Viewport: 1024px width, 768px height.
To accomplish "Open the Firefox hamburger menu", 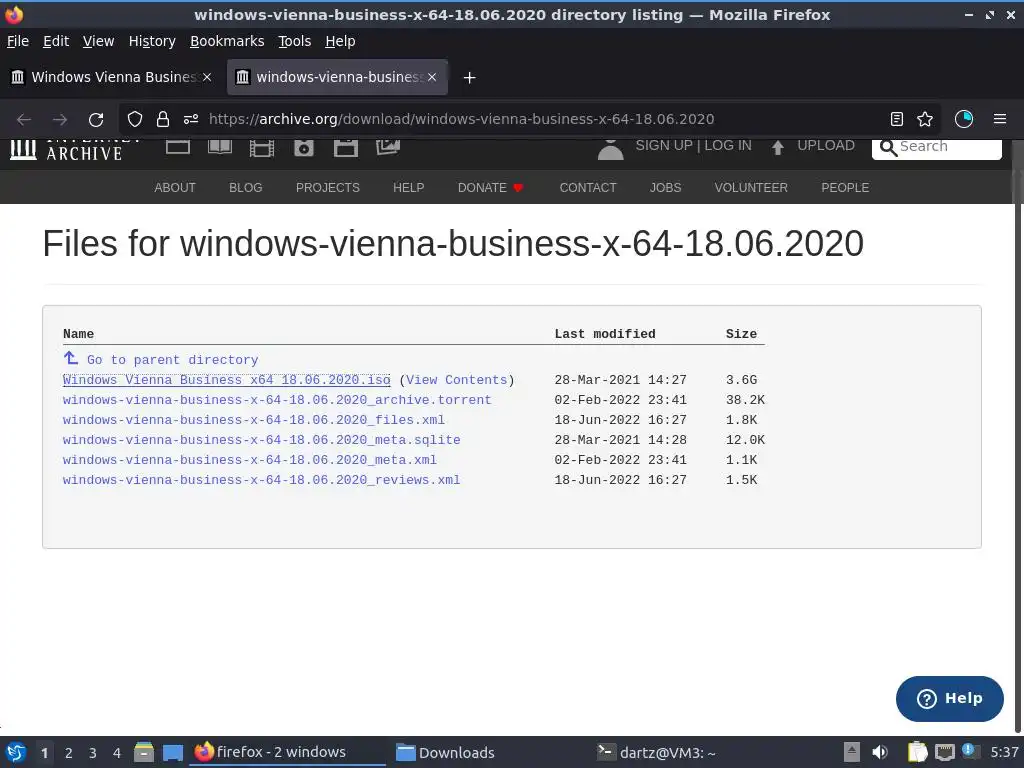I will coord(1000,119).
